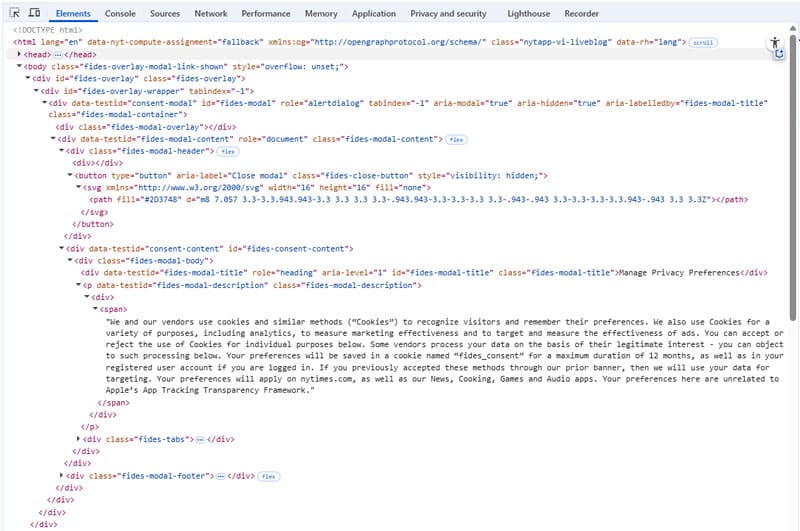The image size is (800, 531).
Task: Click the flex badge on fides-modal-header
Action: 228,151
